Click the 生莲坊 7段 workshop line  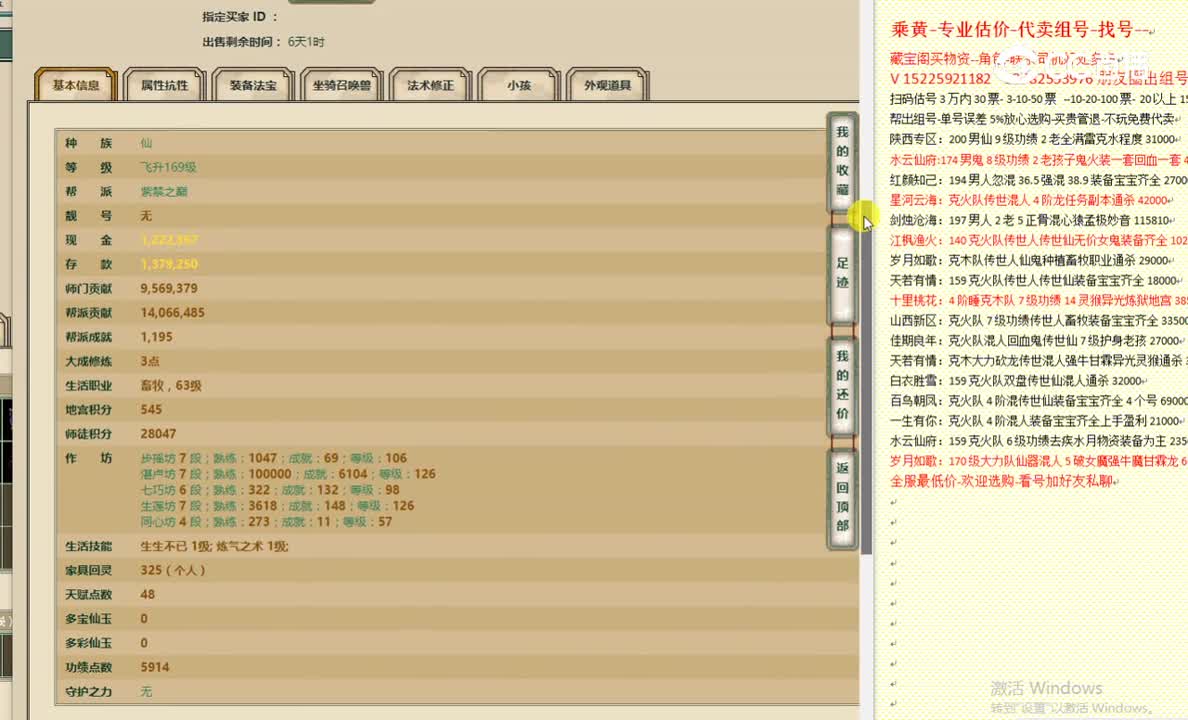coord(277,506)
